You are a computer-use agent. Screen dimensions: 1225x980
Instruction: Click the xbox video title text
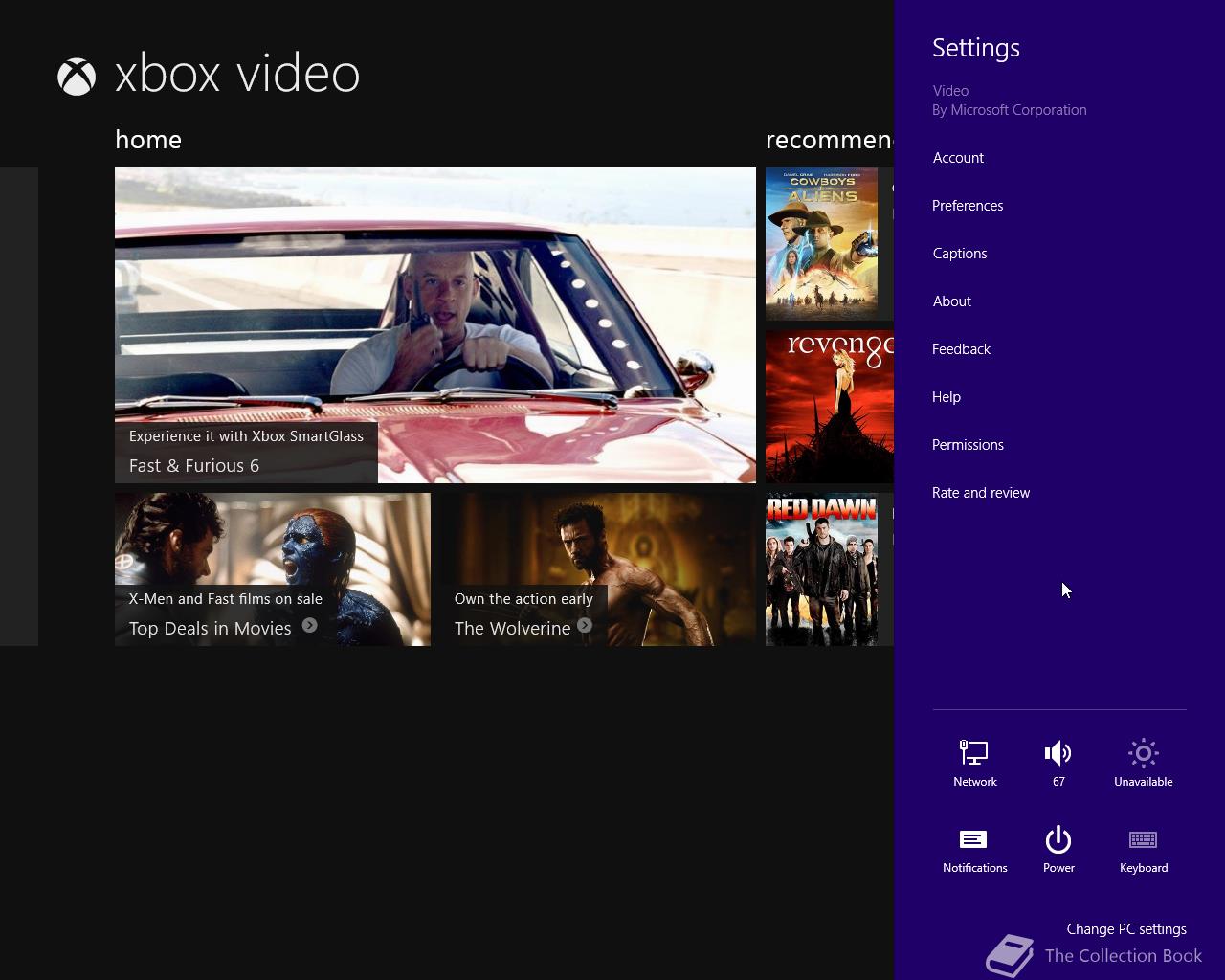coord(237,74)
